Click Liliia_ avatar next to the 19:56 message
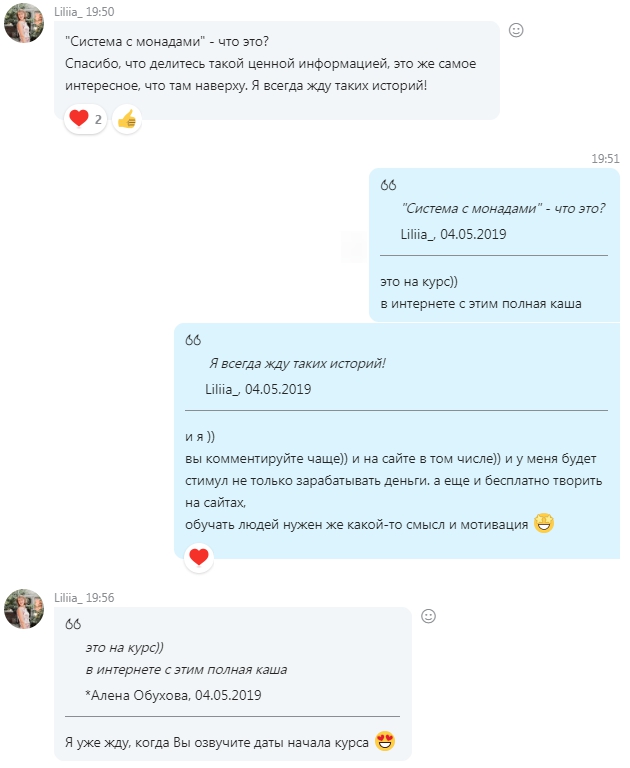This screenshot has width=630, height=768. click(x=24, y=609)
